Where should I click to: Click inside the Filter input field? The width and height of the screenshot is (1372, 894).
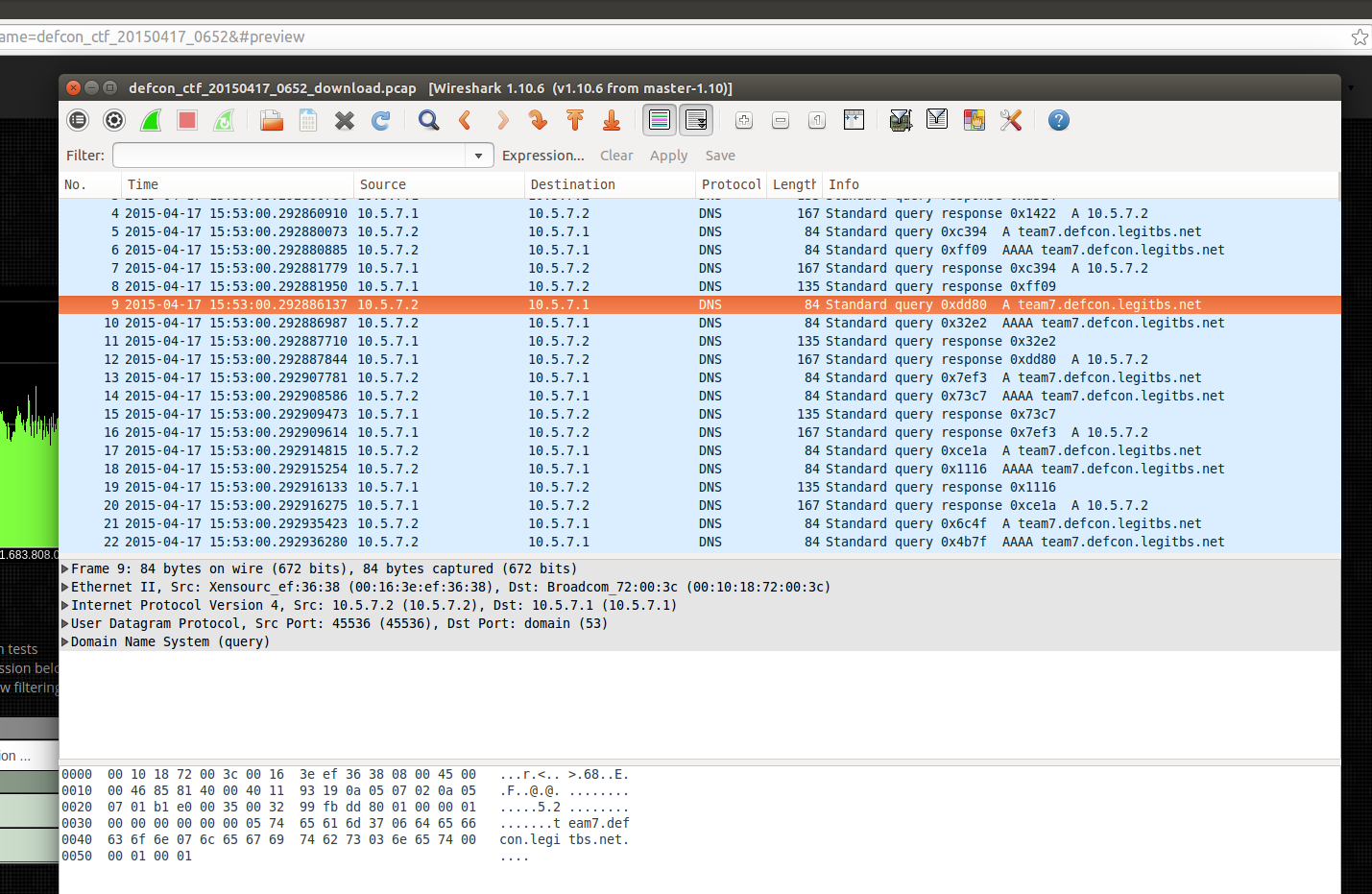pyautogui.click(x=288, y=155)
